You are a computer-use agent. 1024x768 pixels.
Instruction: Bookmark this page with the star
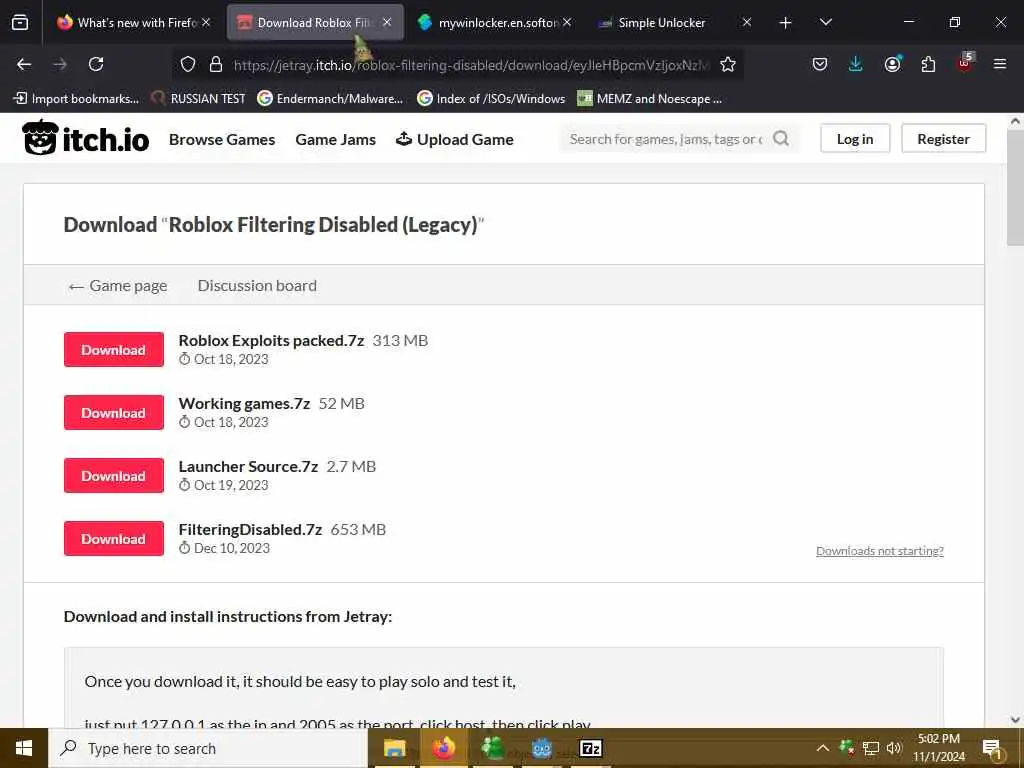(x=728, y=64)
